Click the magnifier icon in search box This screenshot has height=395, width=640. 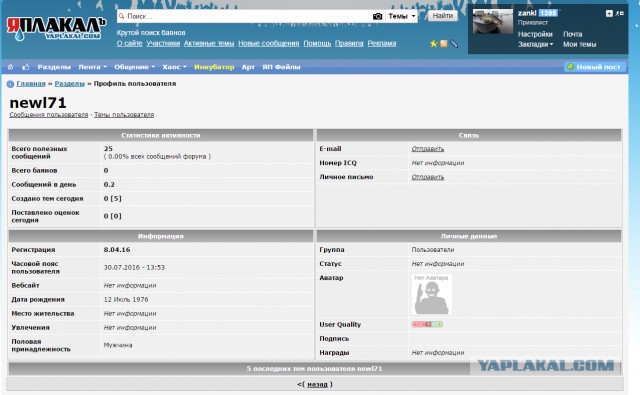[x=121, y=16]
